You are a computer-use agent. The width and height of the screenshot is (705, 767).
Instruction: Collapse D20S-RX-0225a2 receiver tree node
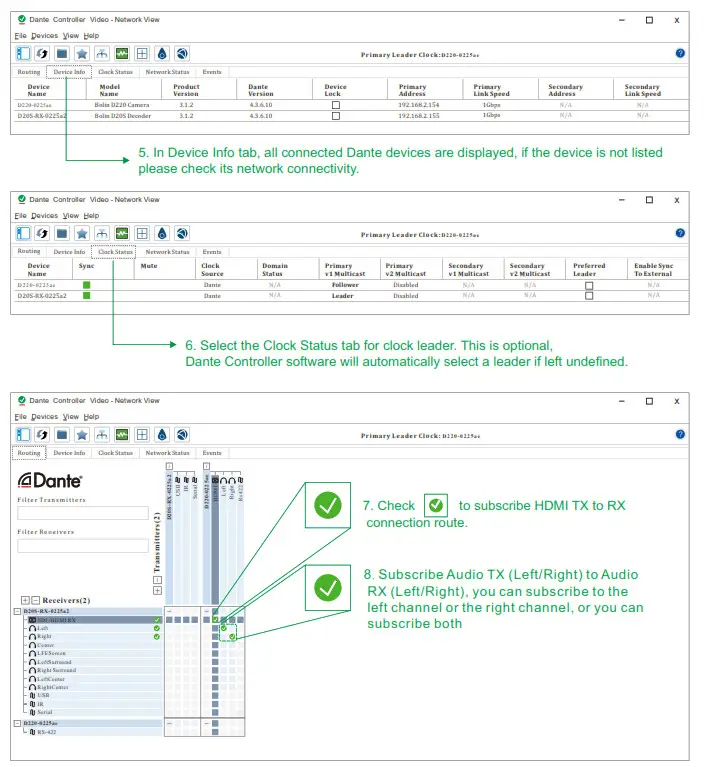point(17,611)
